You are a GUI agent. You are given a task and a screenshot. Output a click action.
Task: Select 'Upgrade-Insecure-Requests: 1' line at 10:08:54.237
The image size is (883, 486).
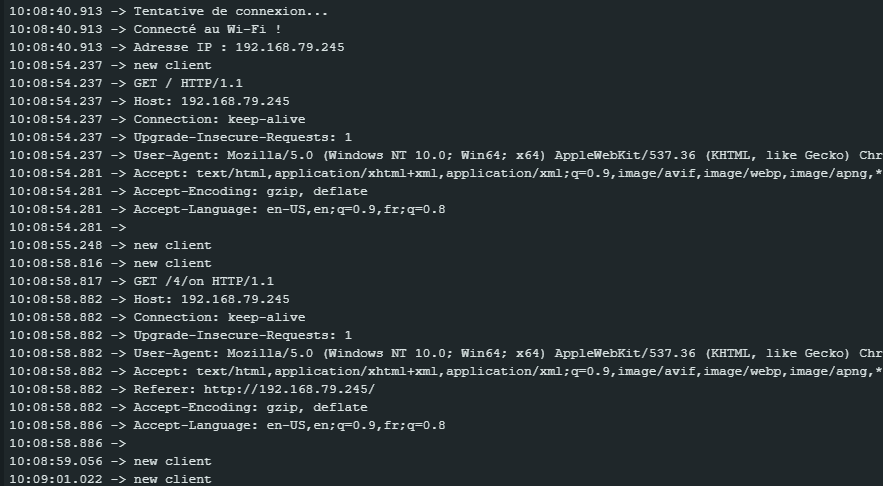181,137
